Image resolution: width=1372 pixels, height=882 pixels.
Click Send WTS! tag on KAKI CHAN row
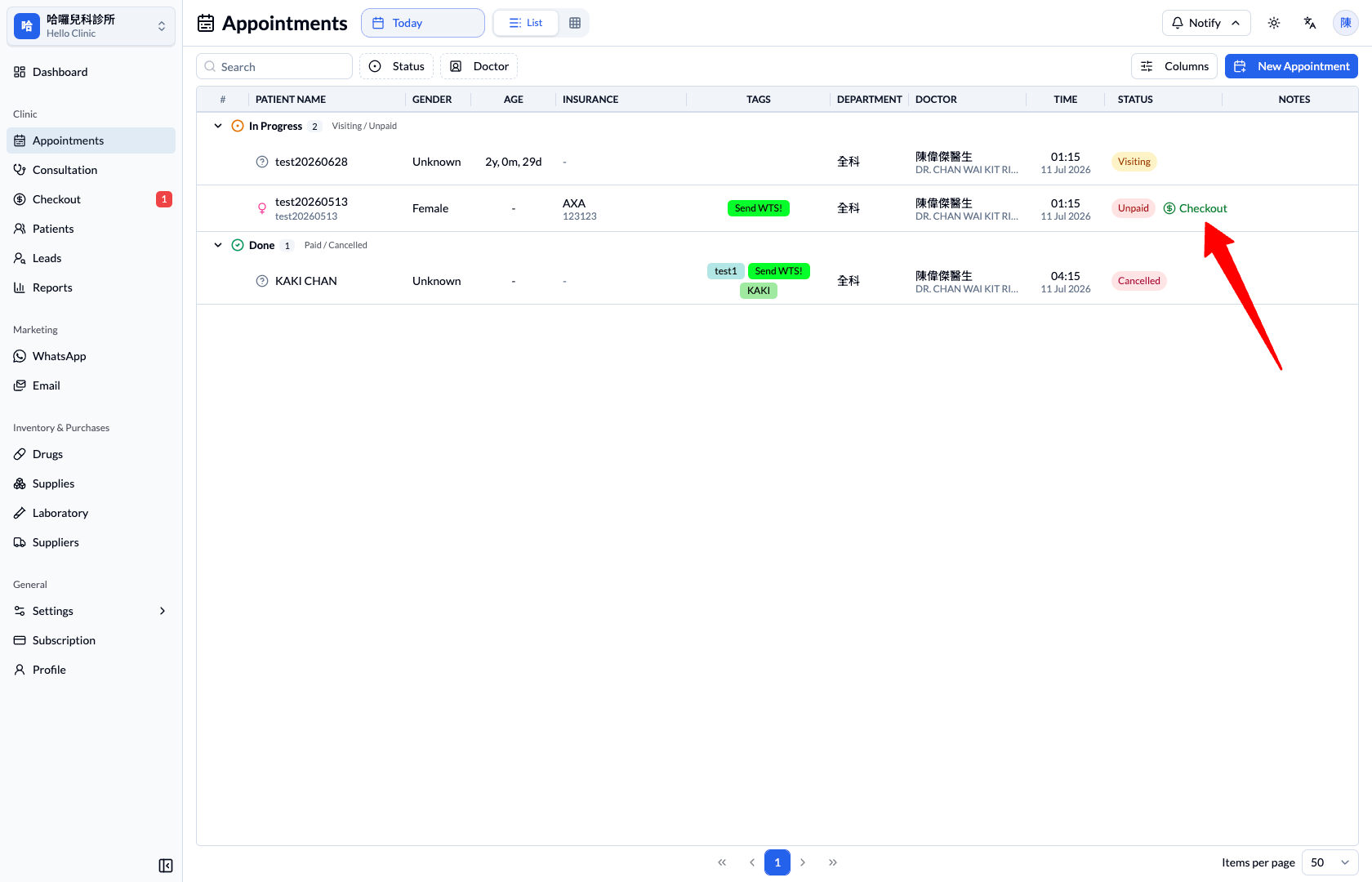[x=779, y=271]
